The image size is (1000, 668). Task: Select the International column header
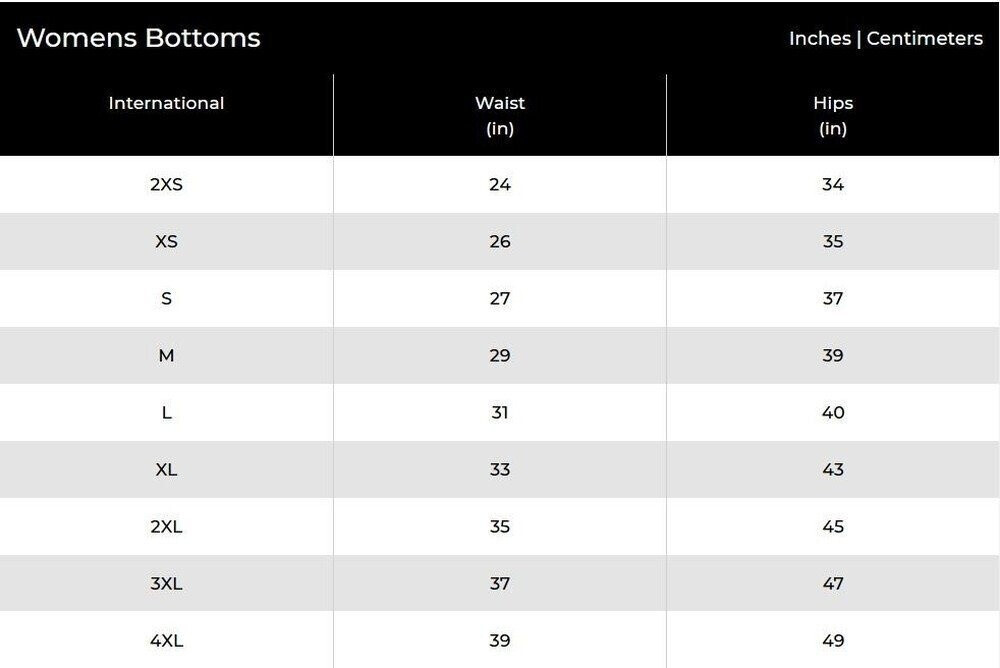tap(166, 103)
